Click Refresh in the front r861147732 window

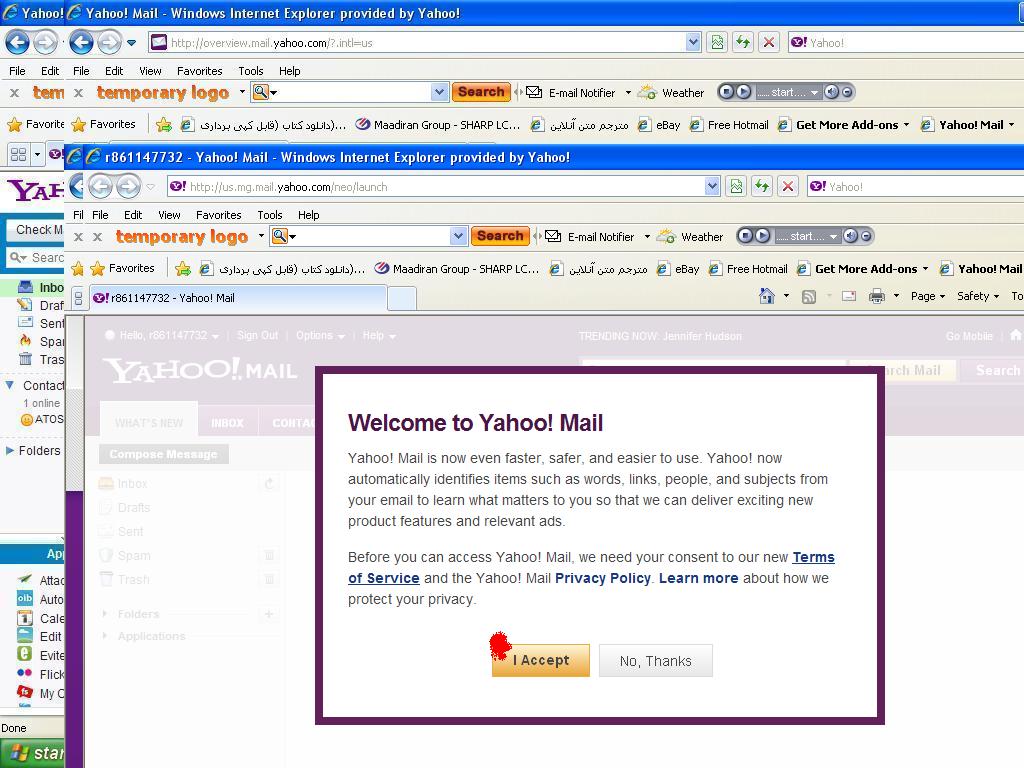(762, 187)
